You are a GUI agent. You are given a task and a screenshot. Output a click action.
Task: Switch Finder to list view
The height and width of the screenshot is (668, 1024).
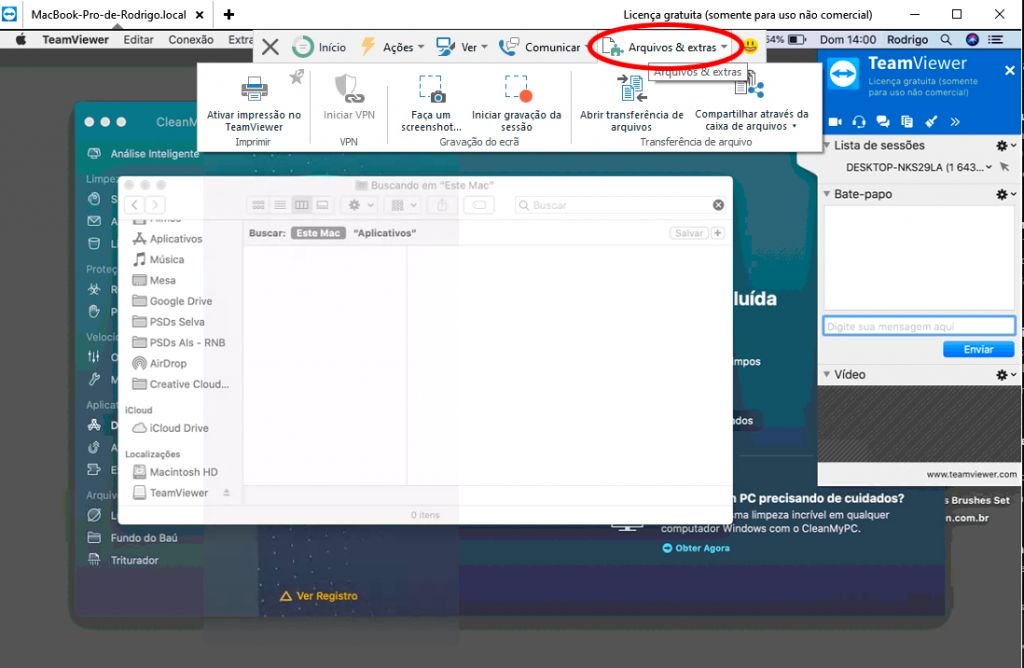[280, 205]
